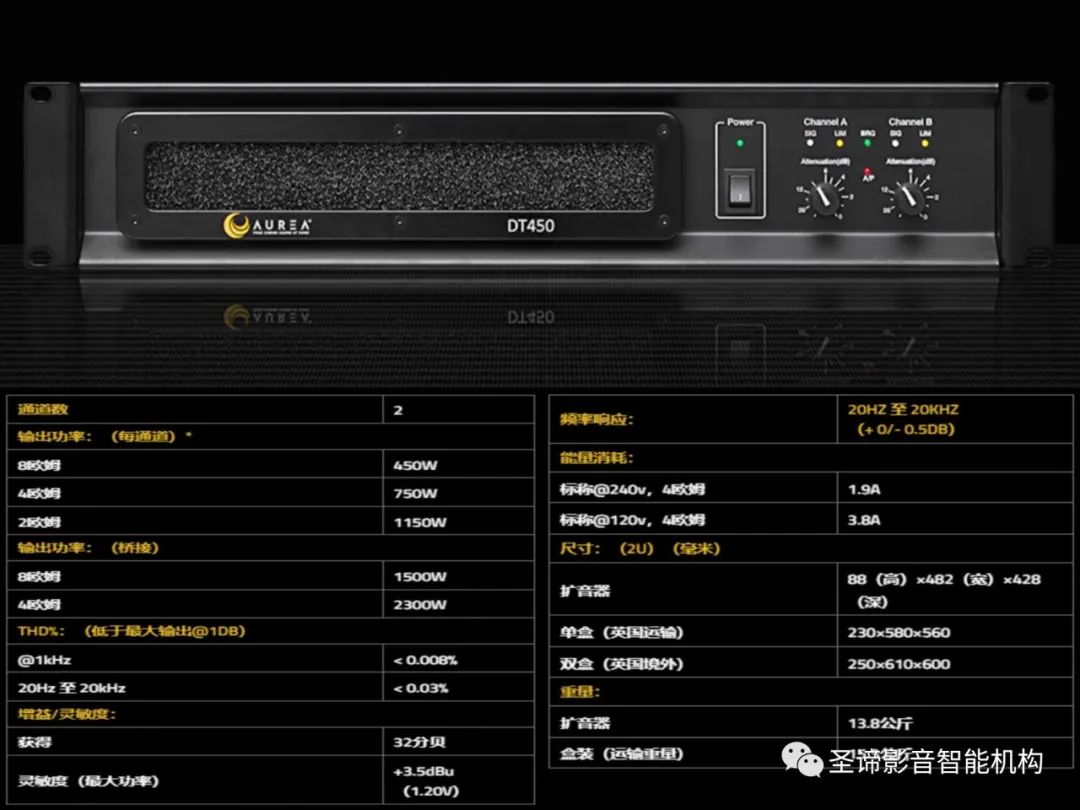The width and height of the screenshot is (1080, 810).
Task: Select the 通道数 row label
Action: (x=43, y=409)
